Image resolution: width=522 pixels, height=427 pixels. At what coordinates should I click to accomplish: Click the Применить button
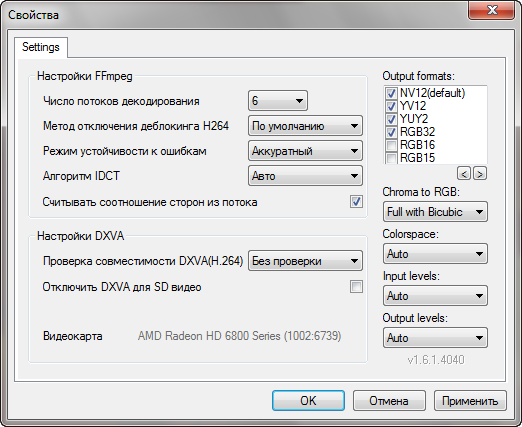click(x=470, y=400)
